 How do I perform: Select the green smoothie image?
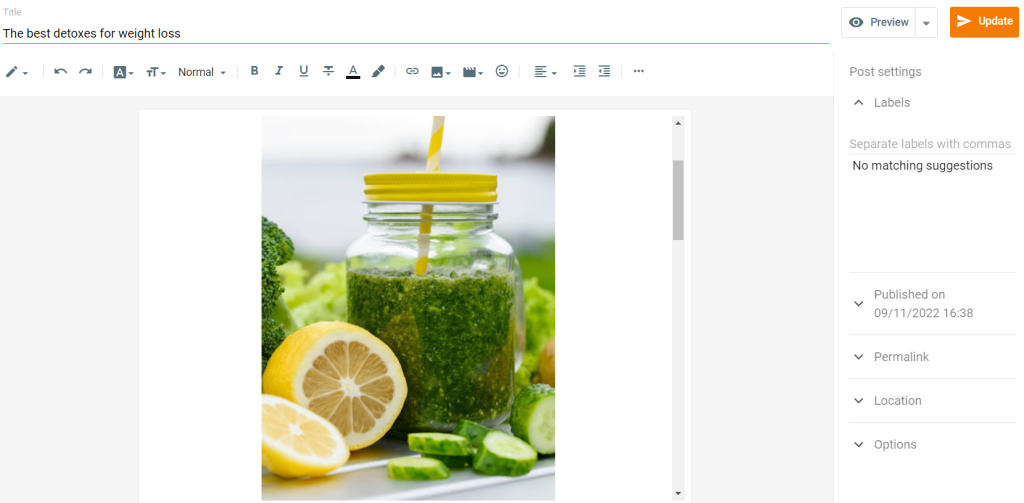pos(408,308)
